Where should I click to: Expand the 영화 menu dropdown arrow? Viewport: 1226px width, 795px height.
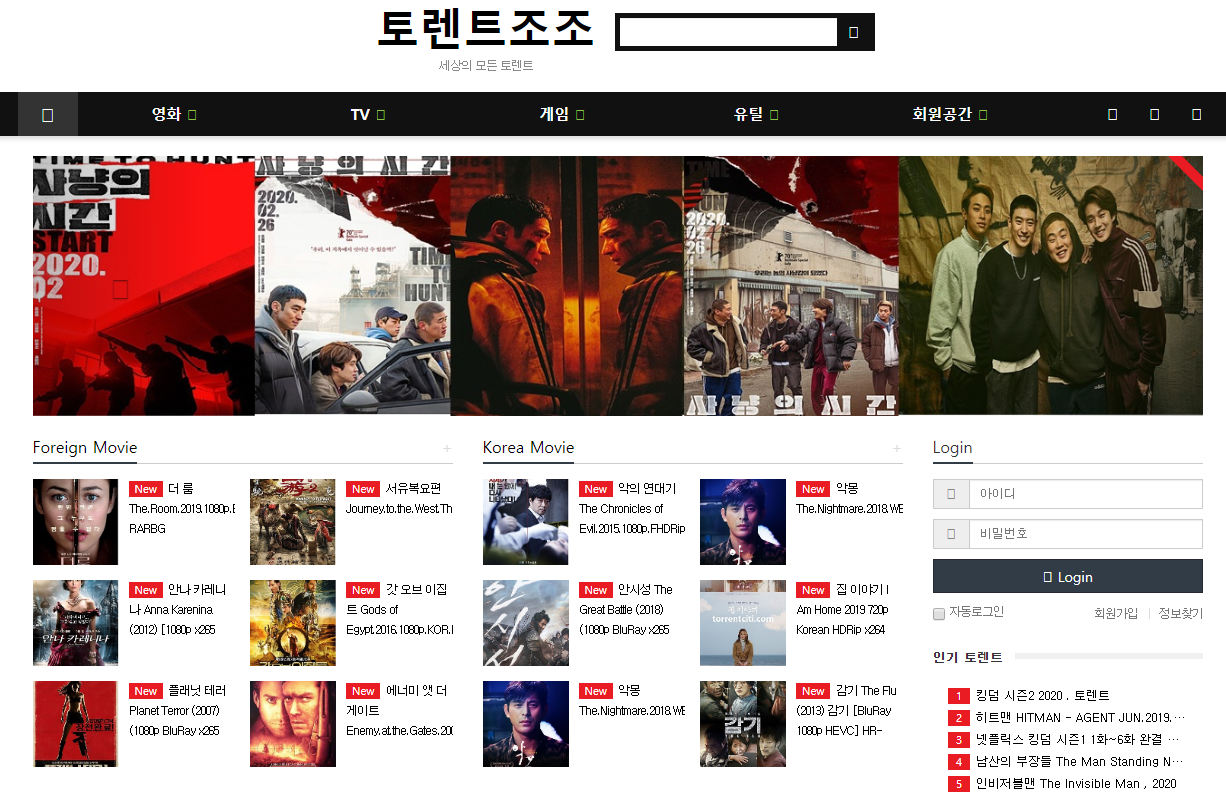click(x=192, y=115)
